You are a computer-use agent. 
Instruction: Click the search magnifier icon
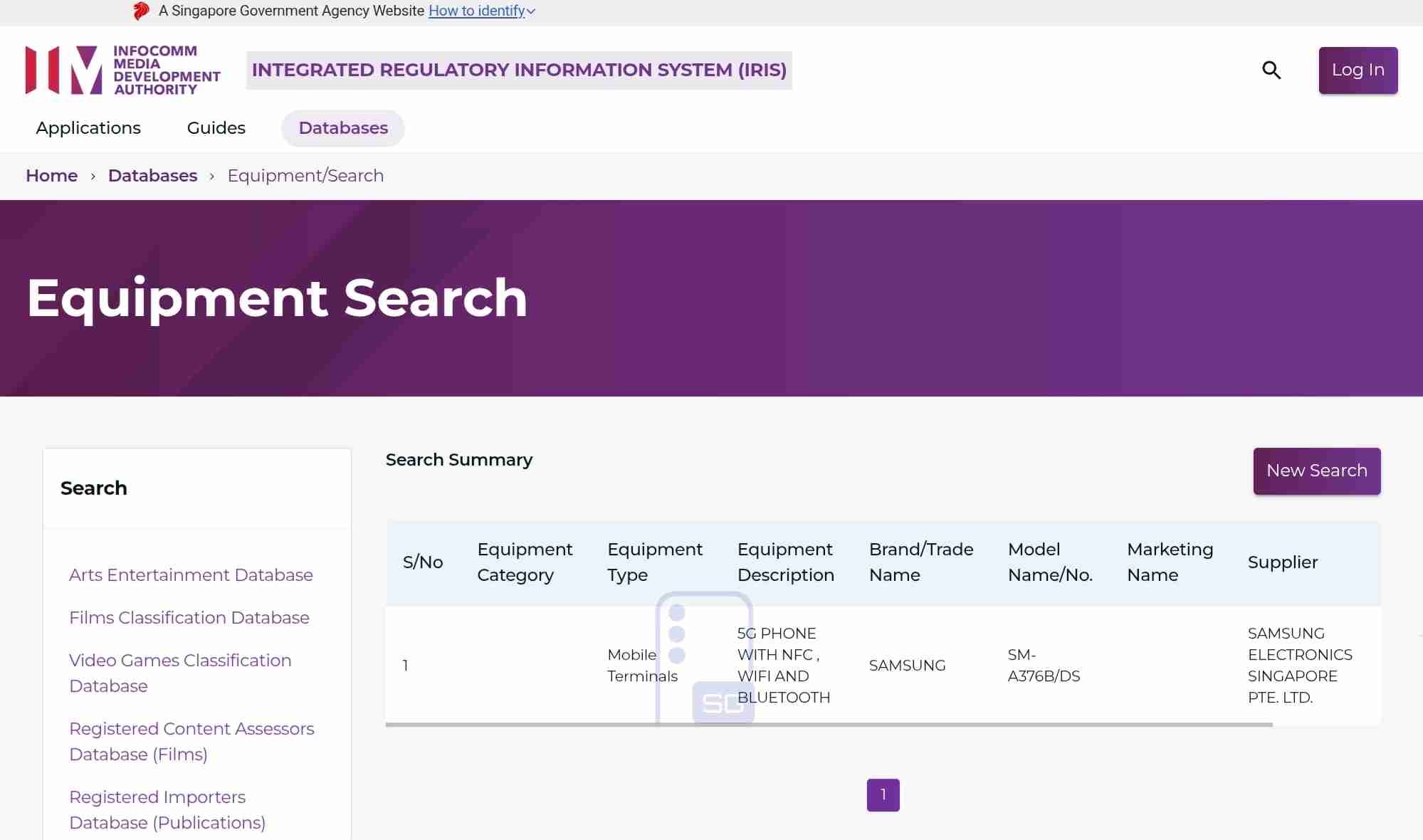coord(1271,70)
